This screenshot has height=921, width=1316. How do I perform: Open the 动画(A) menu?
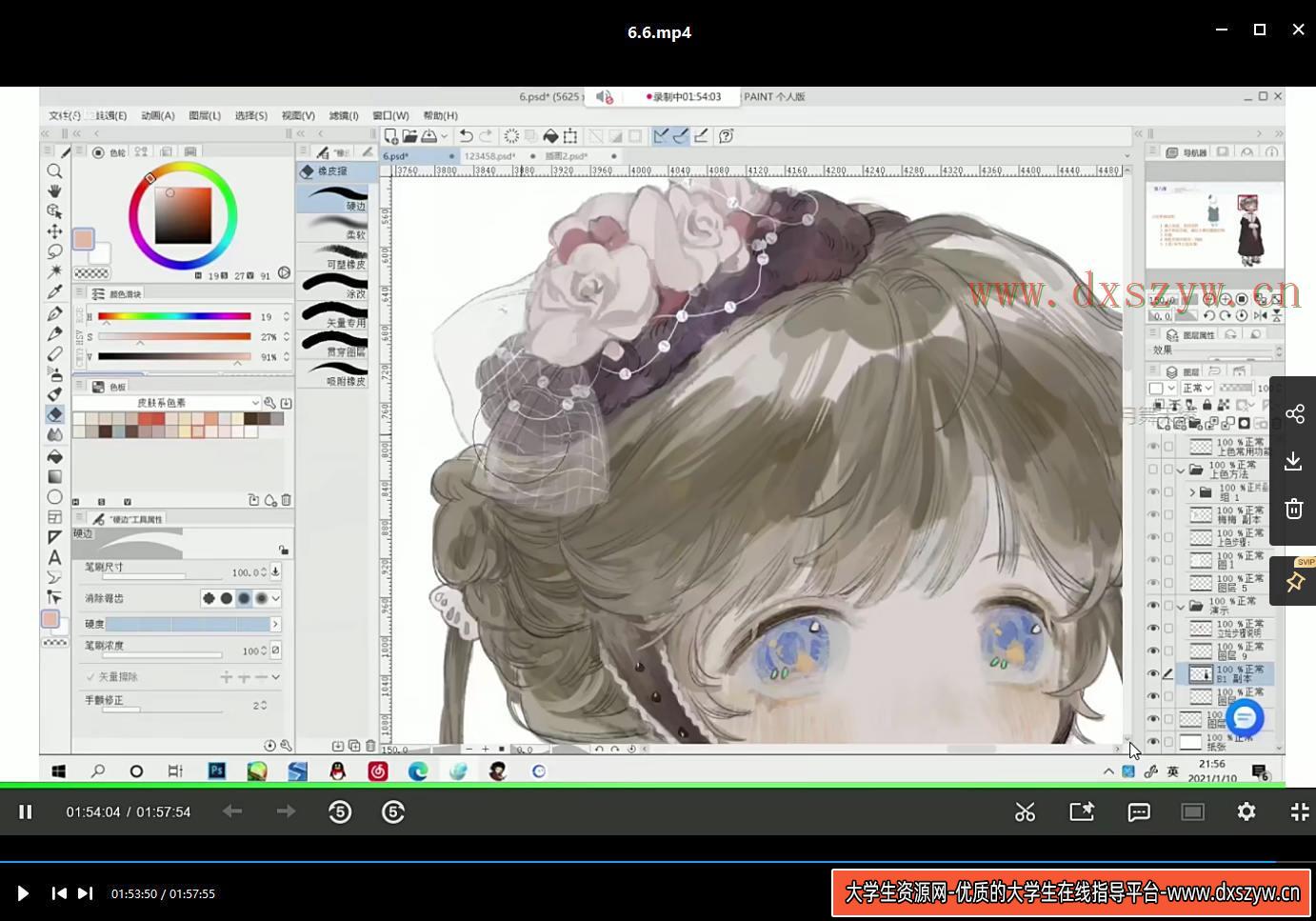pyautogui.click(x=158, y=115)
